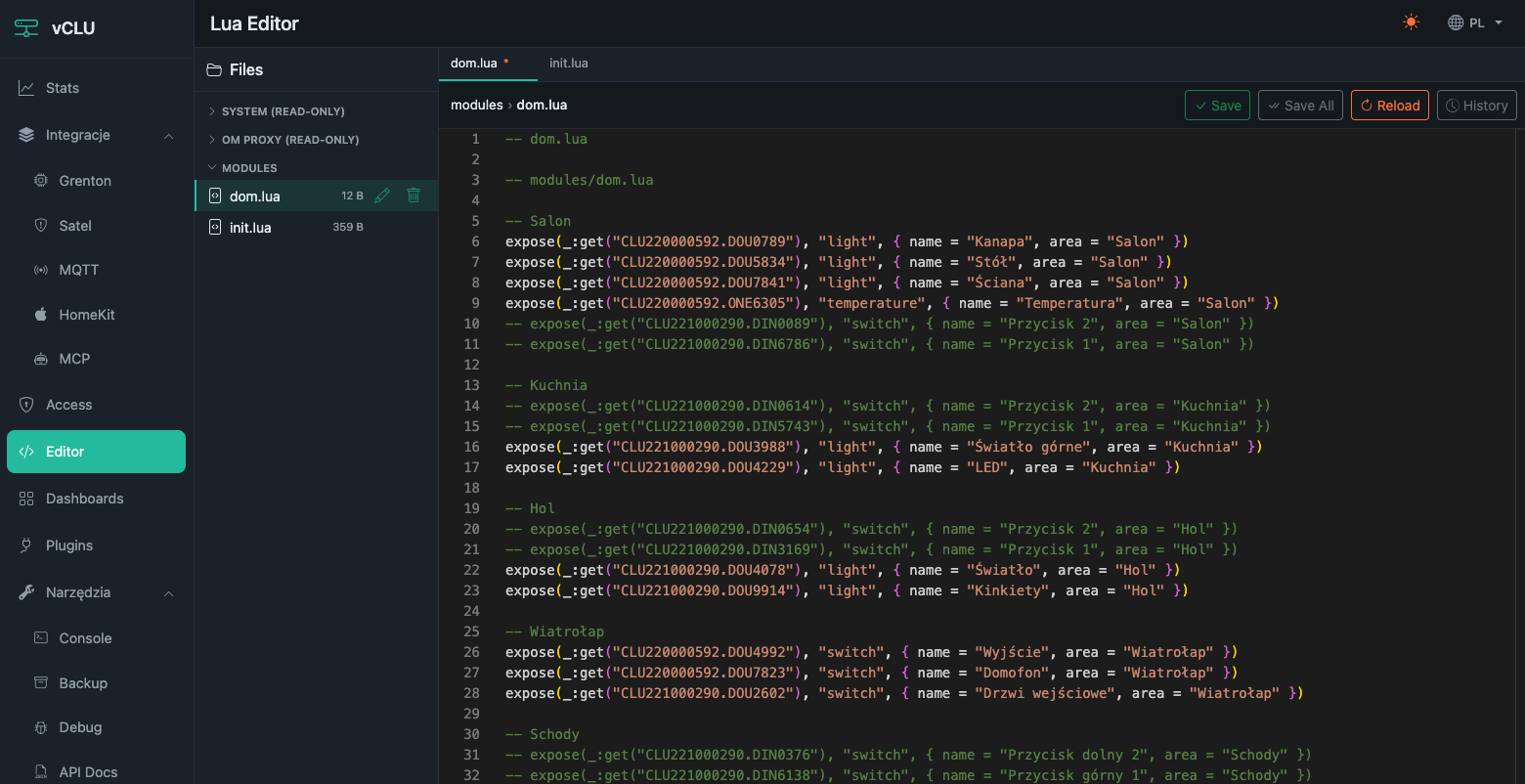
Task: Click Console terminal icon
Action: coord(41,638)
